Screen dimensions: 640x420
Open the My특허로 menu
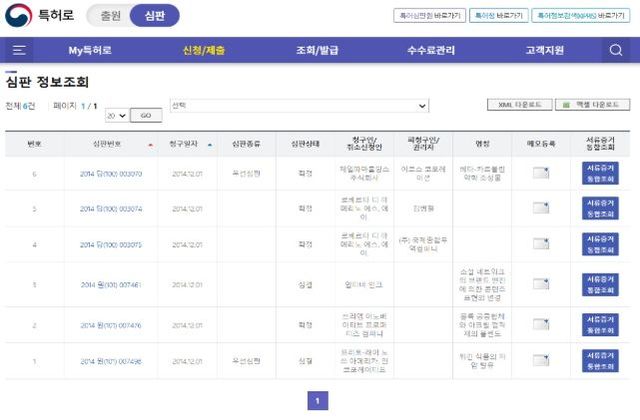pos(90,50)
